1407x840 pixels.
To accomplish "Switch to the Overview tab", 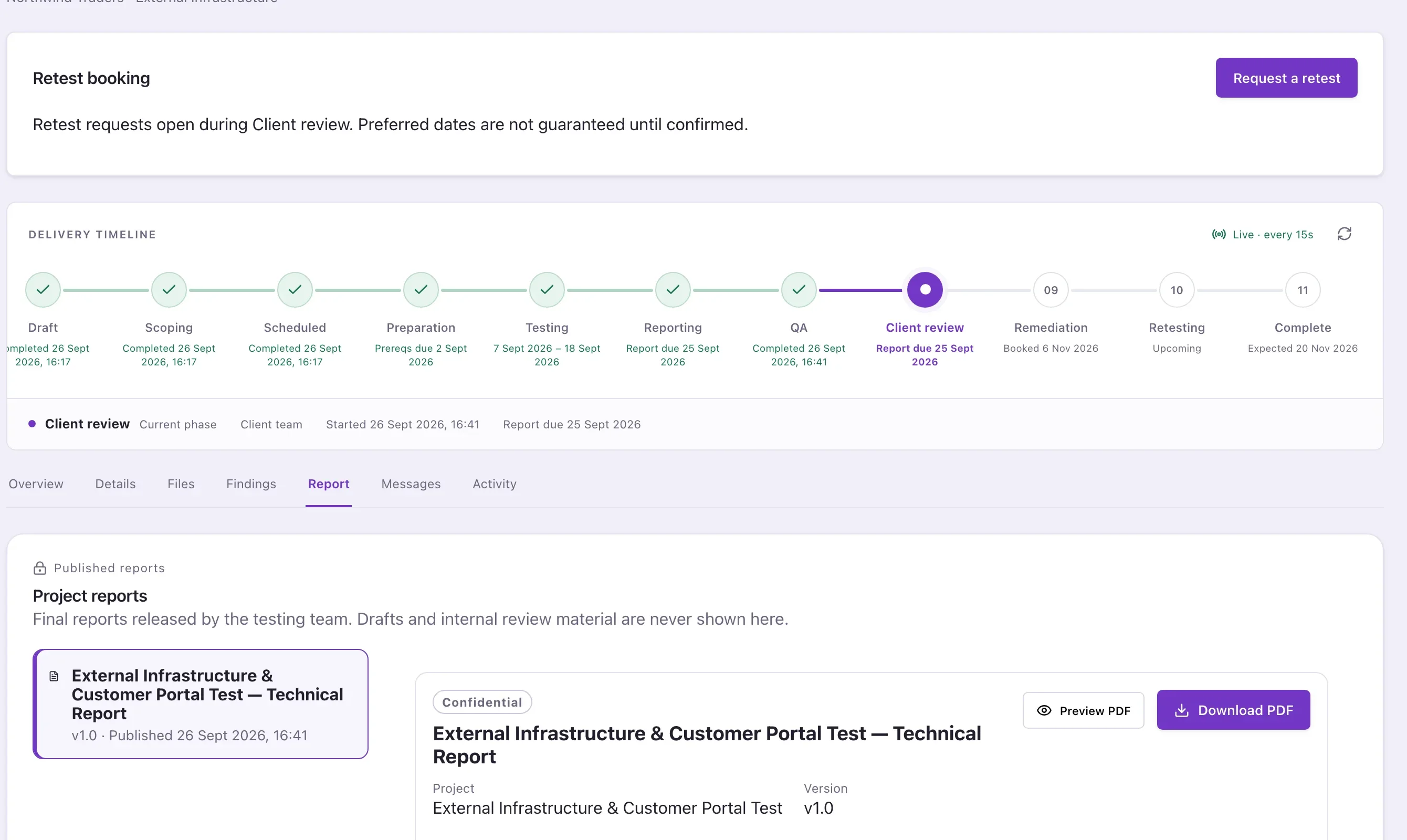I will (36, 484).
